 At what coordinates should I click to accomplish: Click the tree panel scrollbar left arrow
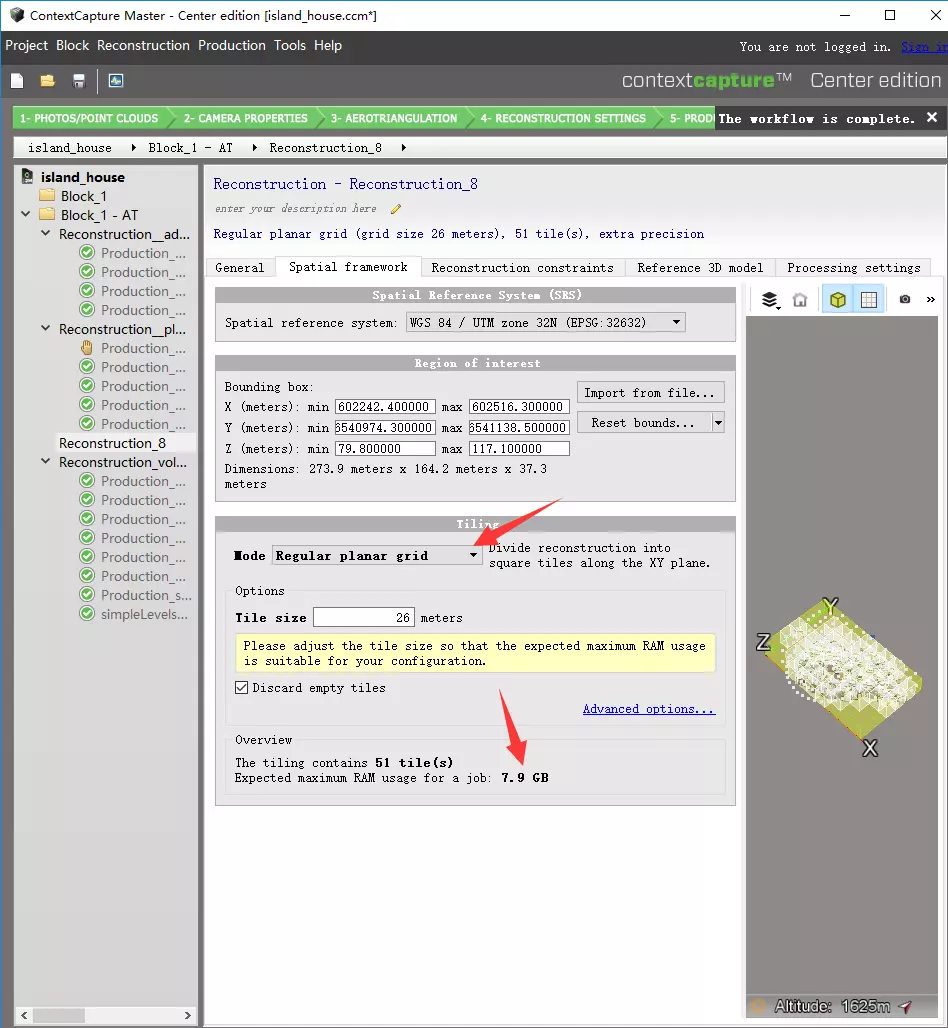24,1016
